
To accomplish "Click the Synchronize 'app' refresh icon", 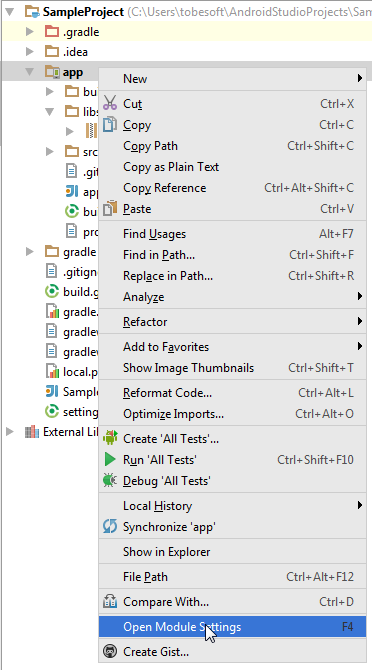I will click(x=110, y=526).
